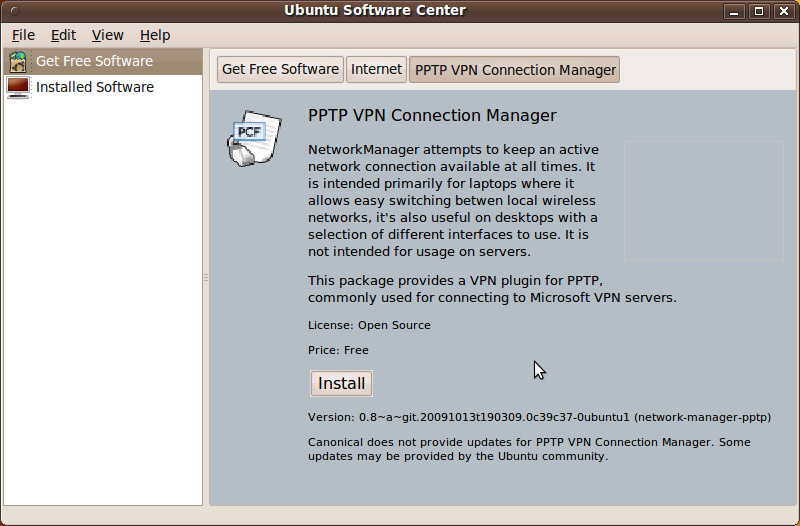The width and height of the screenshot is (800, 526).
Task: Click the NetworkManager description paragraph
Action: coord(453,201)
